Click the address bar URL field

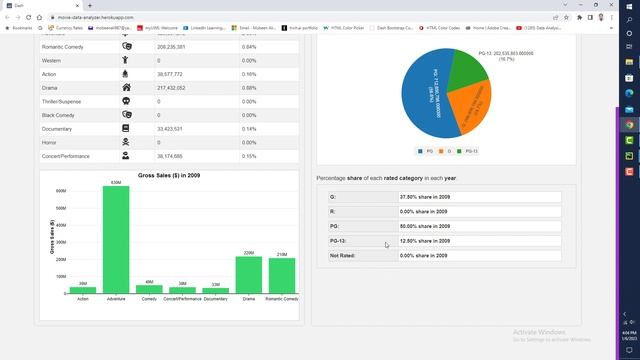[x=302, y=18]
